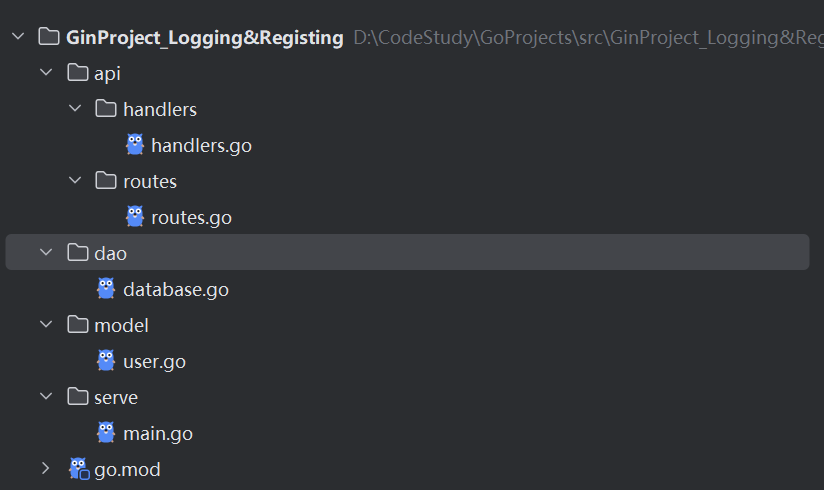Click the gopher icon next to routes.go
824x490 pixels.
pyautogui.click(x=135, y=217)
